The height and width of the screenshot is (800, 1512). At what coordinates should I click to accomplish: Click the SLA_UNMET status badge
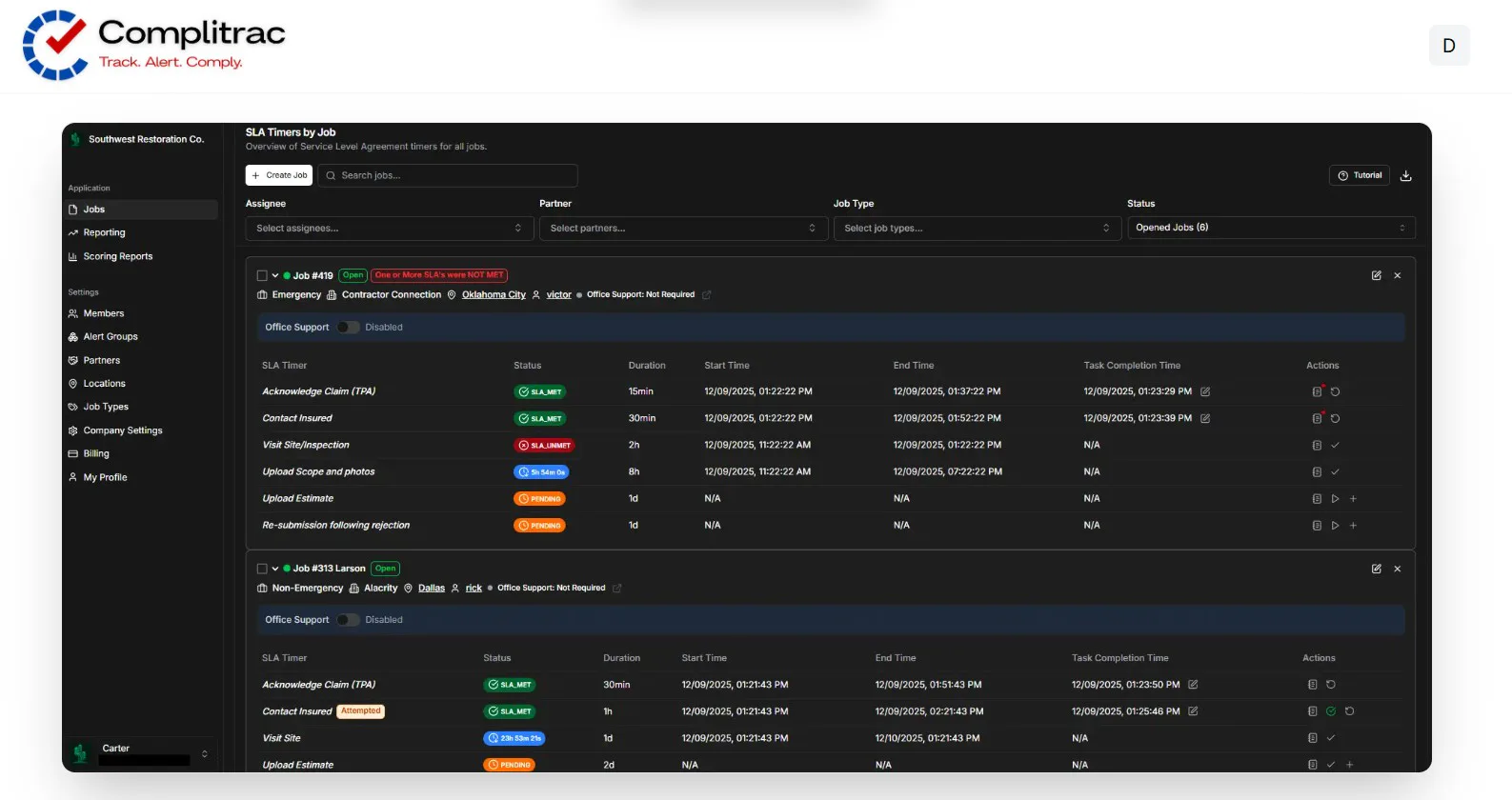click(544, 445)
